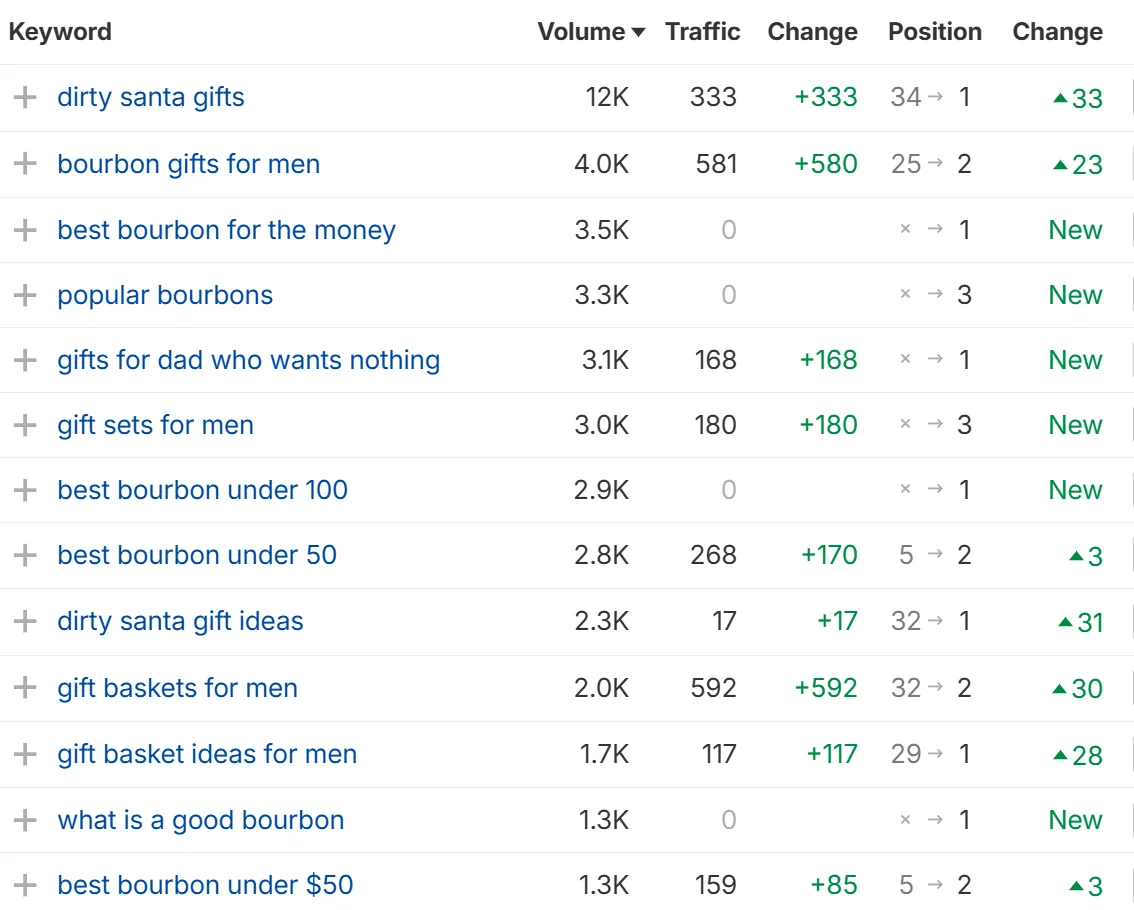Open the 'popular bourbons' keyword link
1134x910 pixels.
coord(165,295)
